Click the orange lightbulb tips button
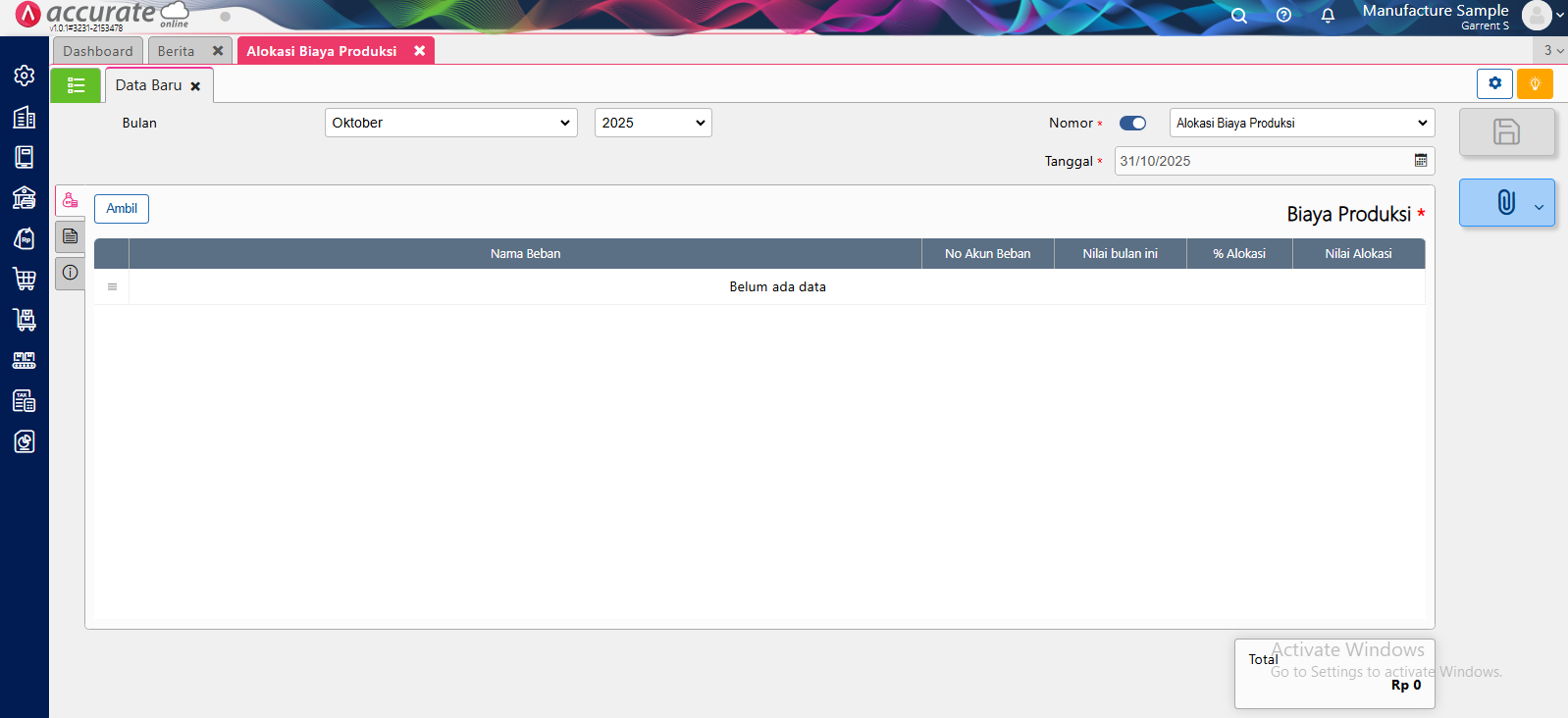Screen dimensions: 1568x718 click(1535, 84)
